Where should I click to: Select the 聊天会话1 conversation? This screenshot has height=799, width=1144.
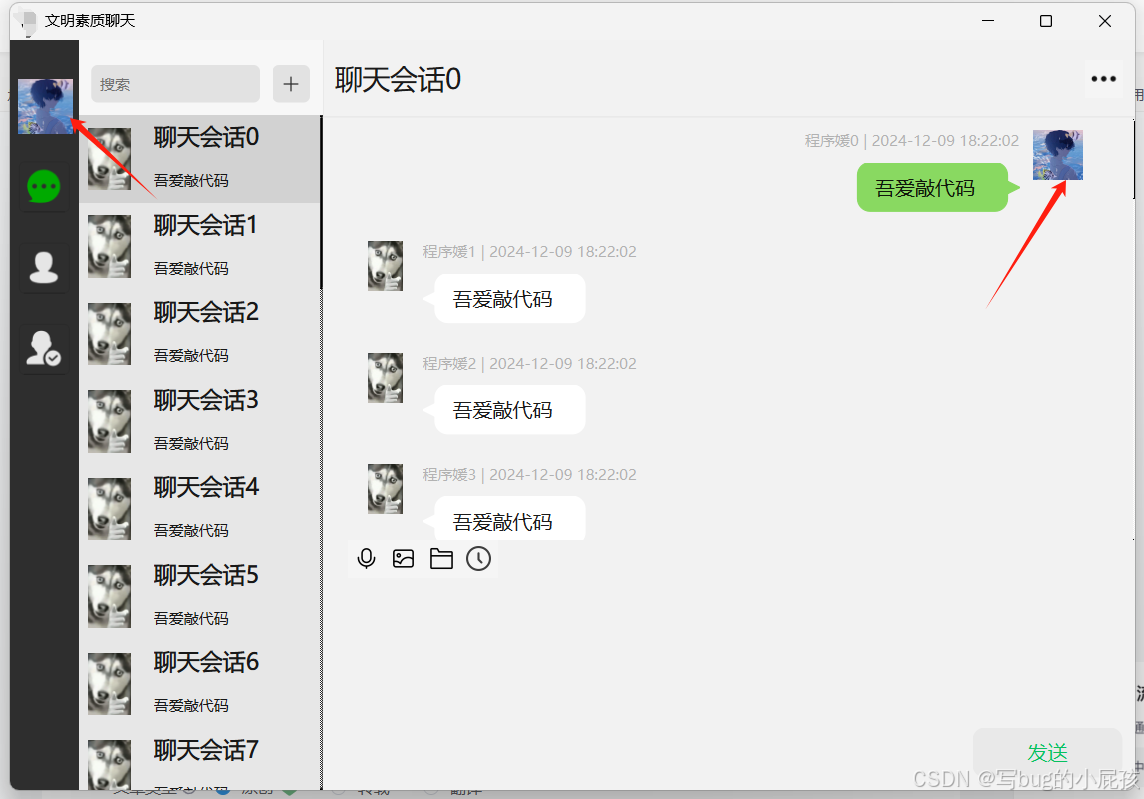[x=199, y=246]
